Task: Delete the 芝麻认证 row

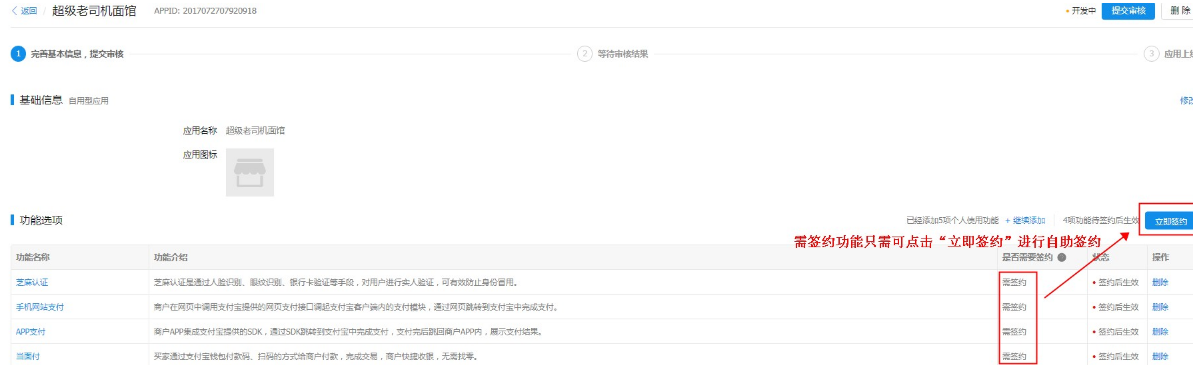Action: 1160,282
